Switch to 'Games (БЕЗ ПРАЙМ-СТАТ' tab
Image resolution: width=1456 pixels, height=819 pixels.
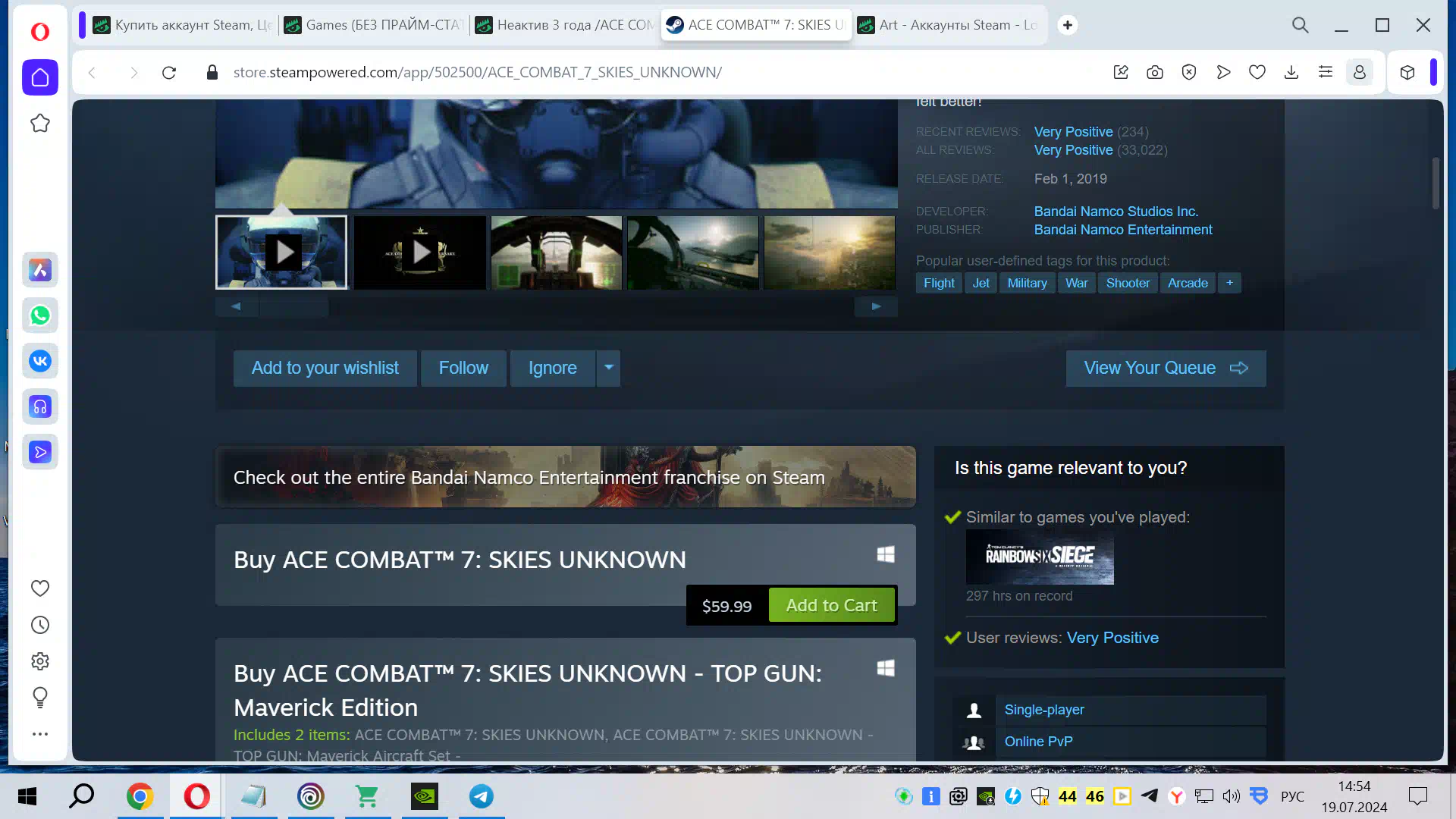pos(373,25)
